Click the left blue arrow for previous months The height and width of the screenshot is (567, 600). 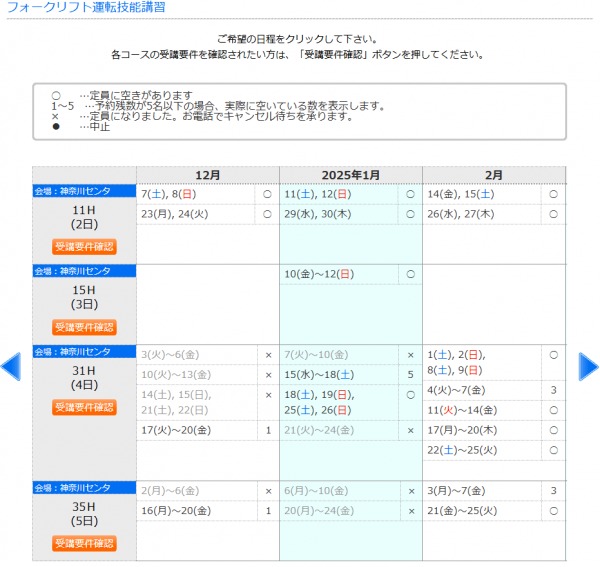pos(10,366)
